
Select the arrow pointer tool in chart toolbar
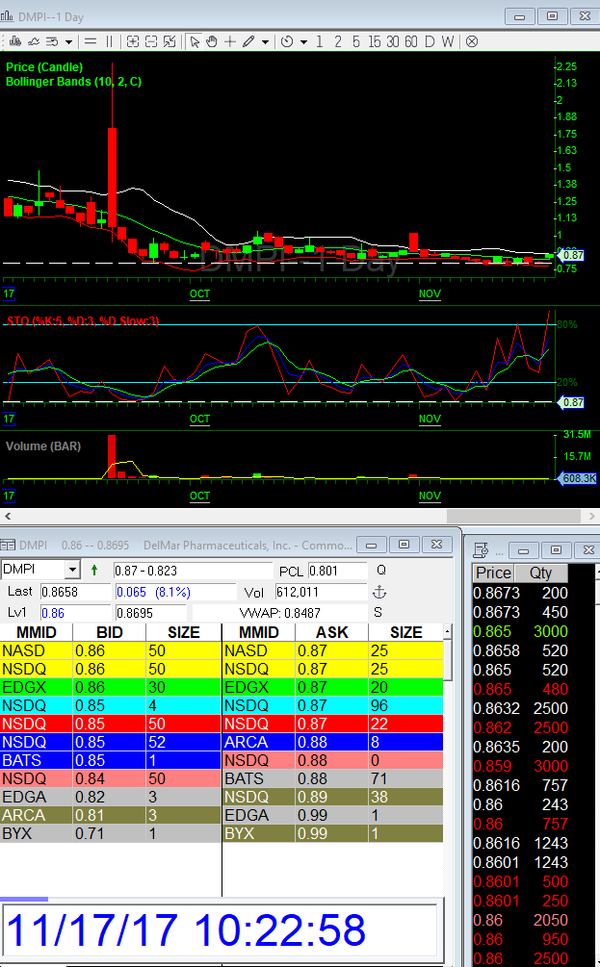coord(195,41)
